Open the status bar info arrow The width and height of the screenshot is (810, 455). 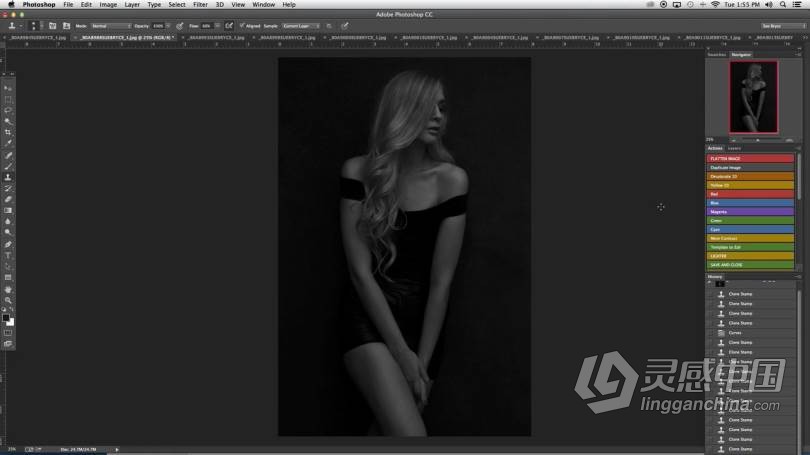117,449
